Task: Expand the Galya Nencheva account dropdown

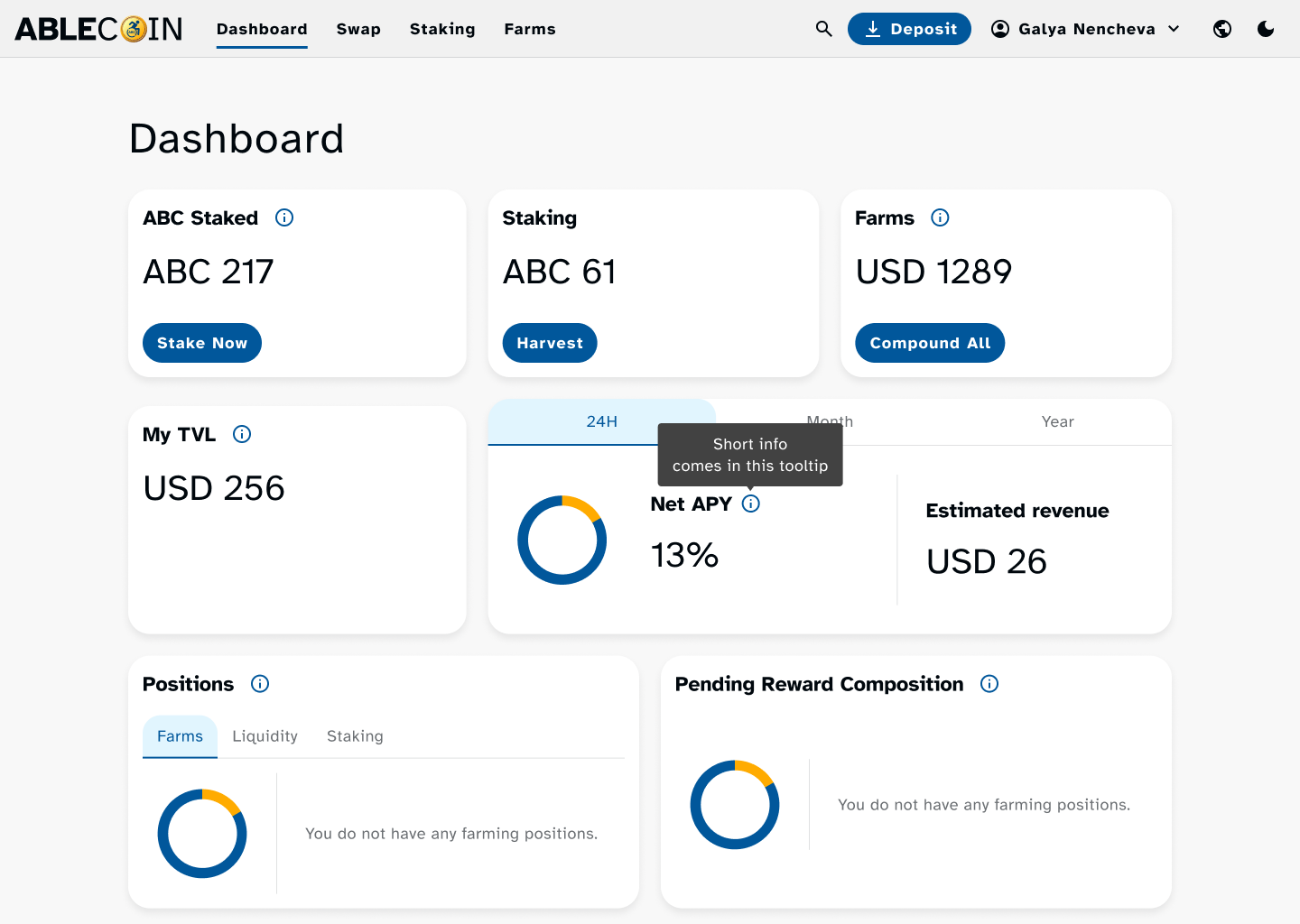Action: [1086, 29]
